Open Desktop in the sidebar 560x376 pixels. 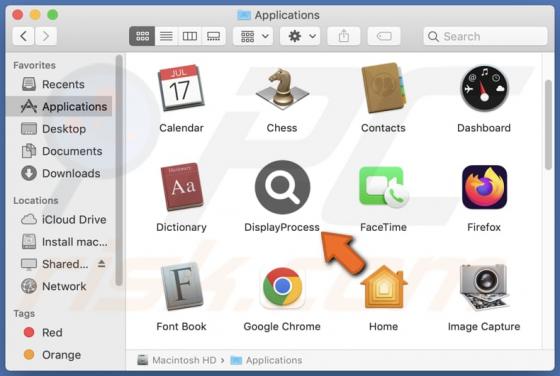pyautogui.click(x=59, y=129)
